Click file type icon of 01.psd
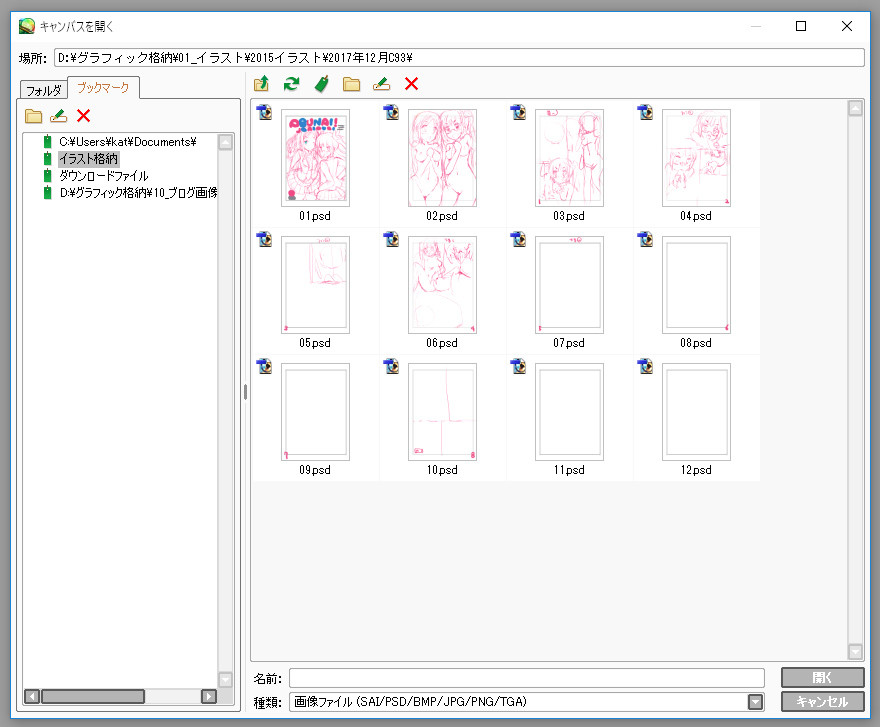Screen dimensions: 880x727 point(264,112)
